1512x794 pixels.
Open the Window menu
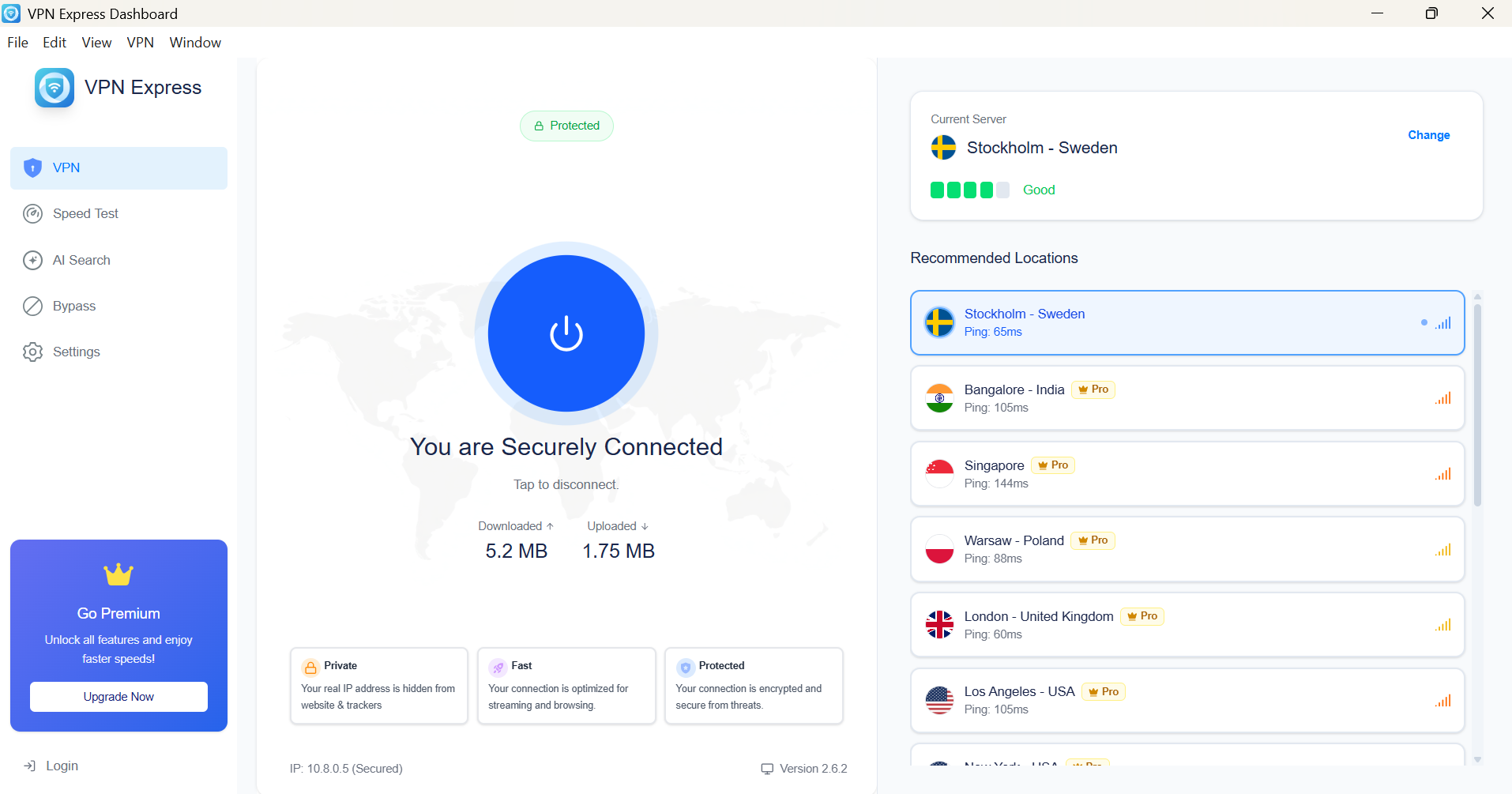click(194, 42)
